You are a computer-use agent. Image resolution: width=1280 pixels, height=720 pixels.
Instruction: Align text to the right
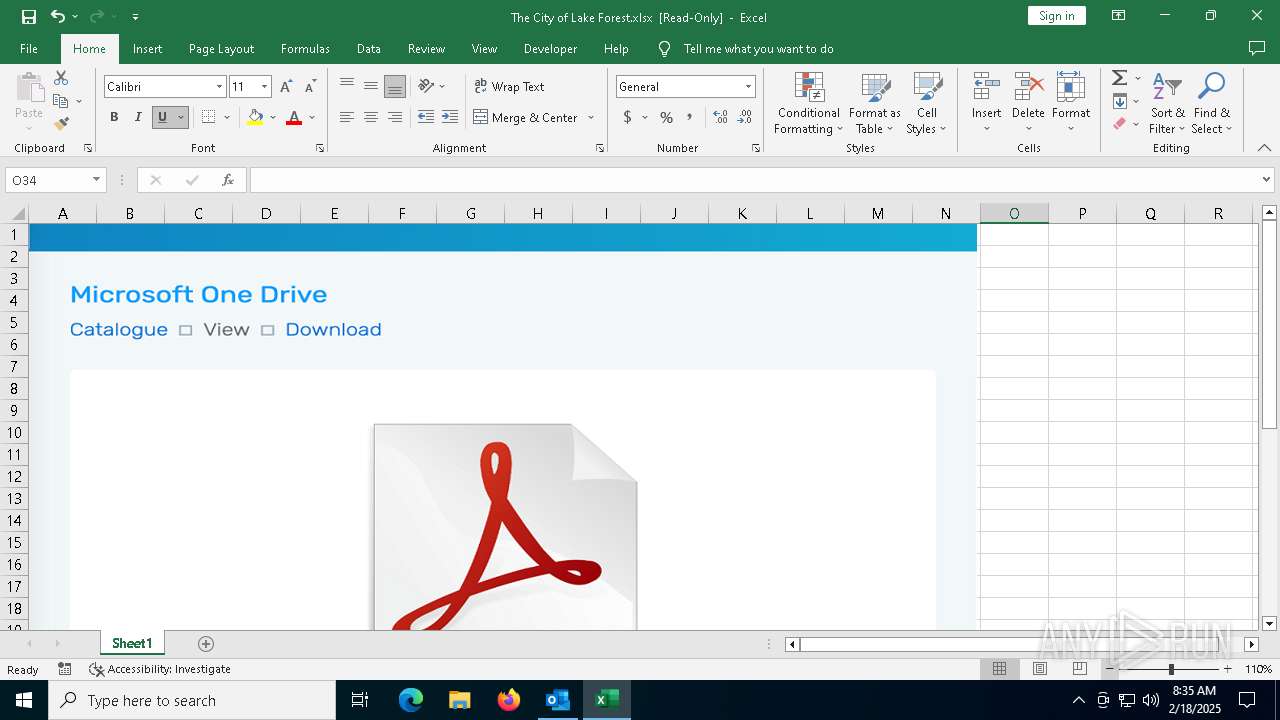pos(395,117)
